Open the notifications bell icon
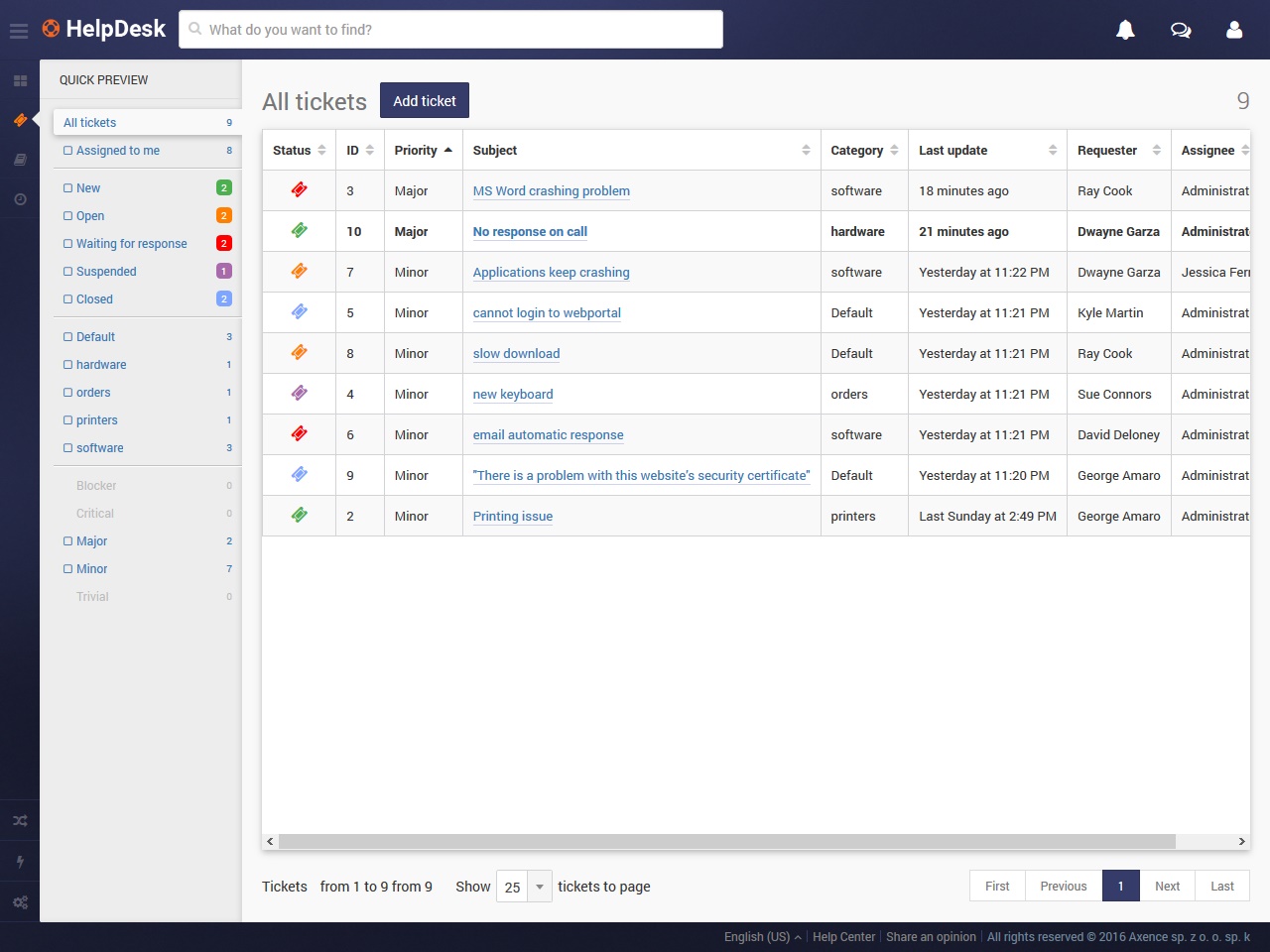Viewport: 1270px width, 952px height. pos(1125,30)
